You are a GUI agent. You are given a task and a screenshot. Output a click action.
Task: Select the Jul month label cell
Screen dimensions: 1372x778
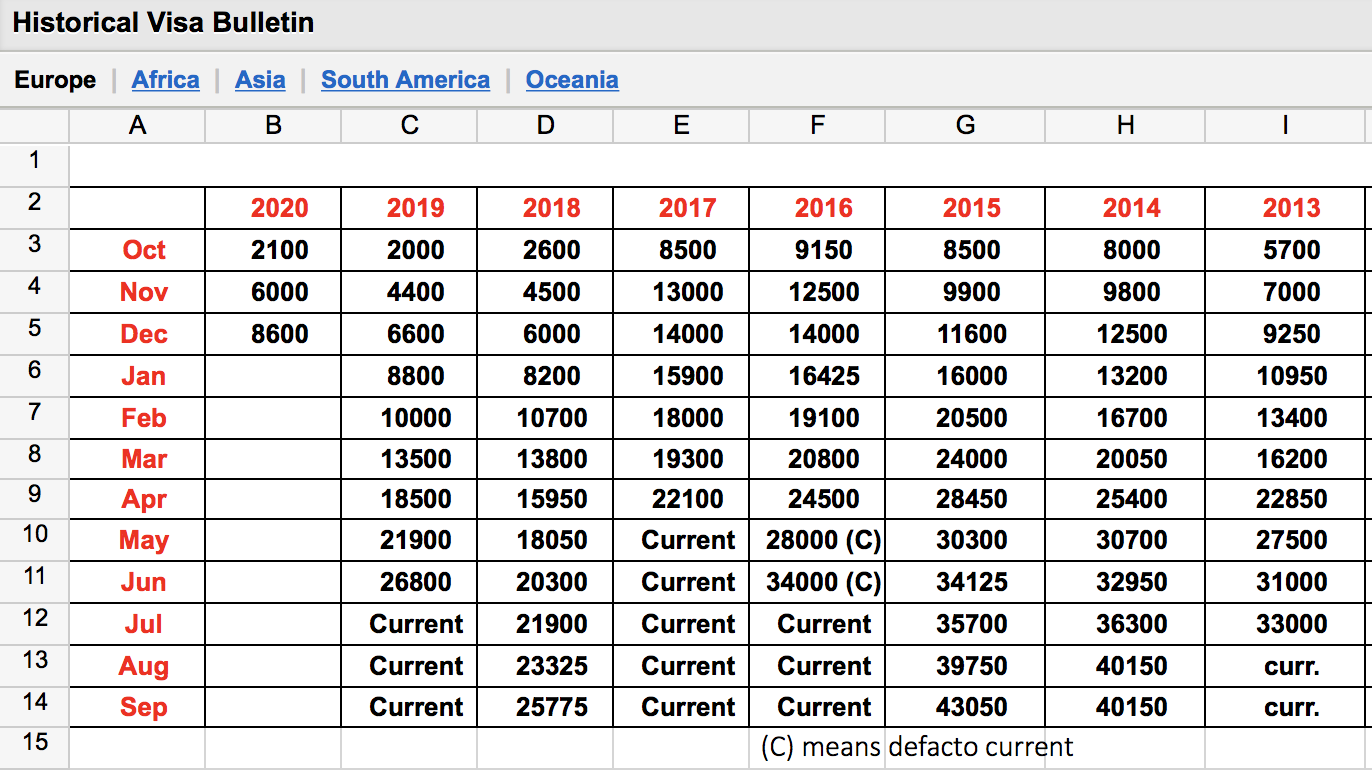[137, 624]
